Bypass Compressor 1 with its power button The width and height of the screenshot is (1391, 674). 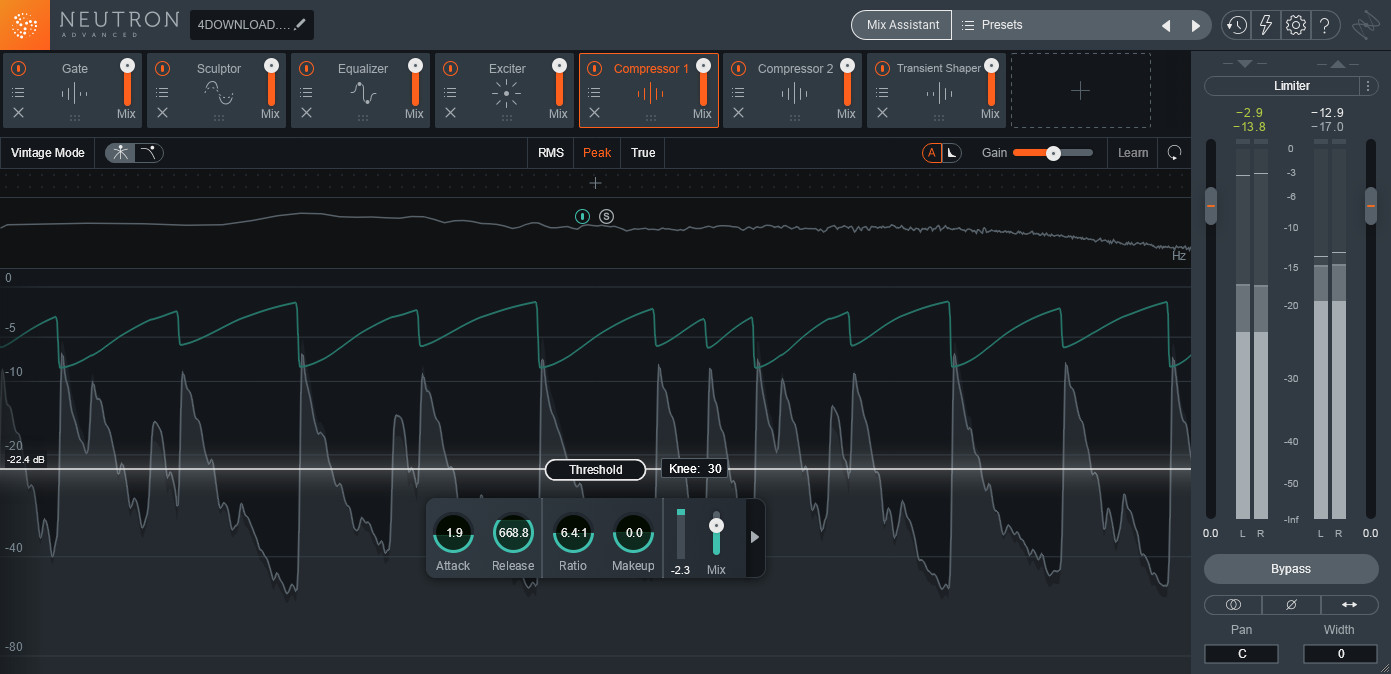[594, 69]
